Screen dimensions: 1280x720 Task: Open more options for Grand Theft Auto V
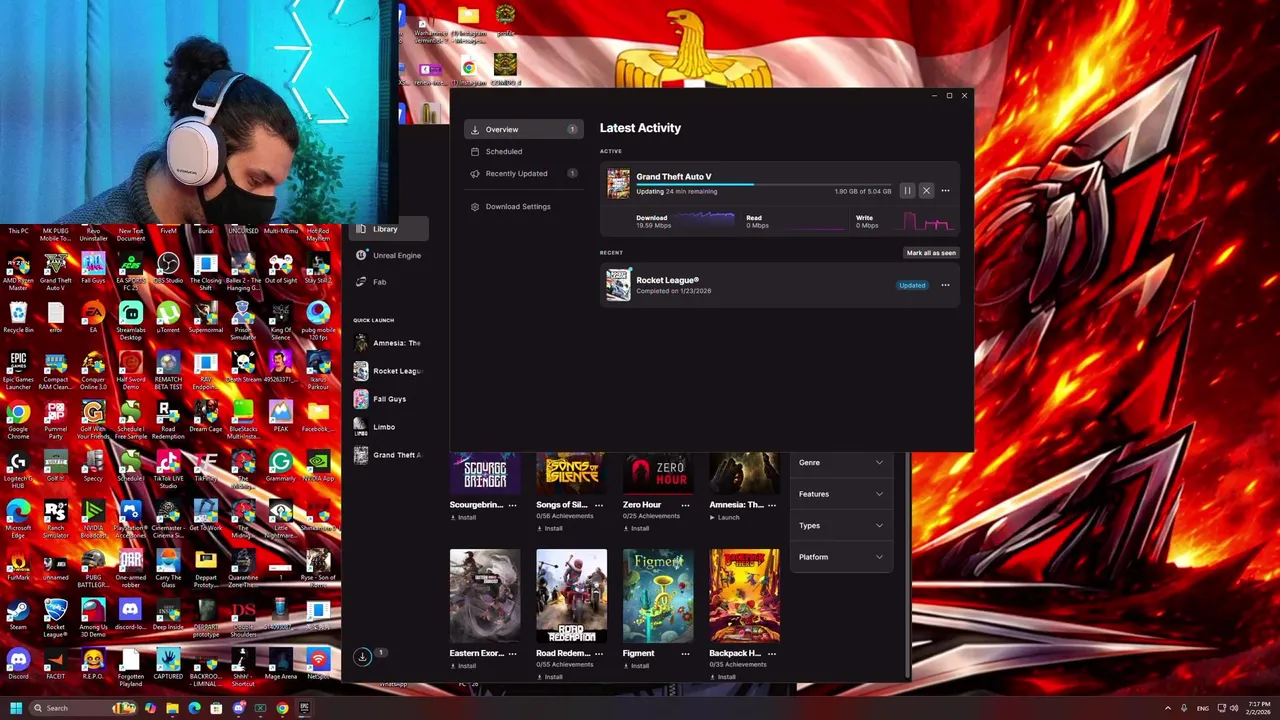(945, 190)
